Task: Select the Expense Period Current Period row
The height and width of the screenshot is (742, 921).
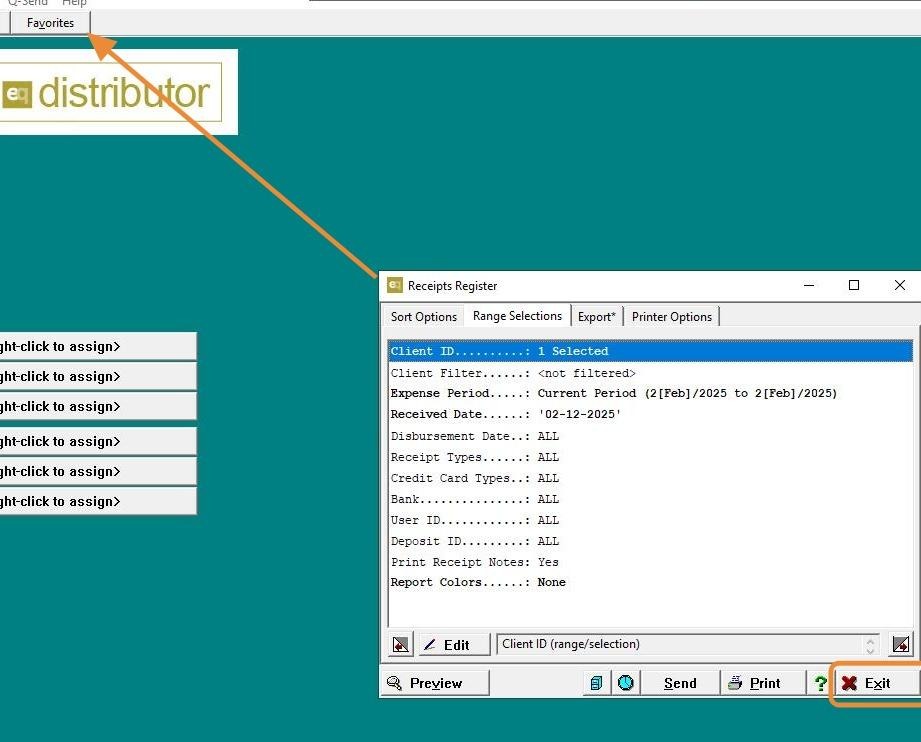Action: coord(651,394)
